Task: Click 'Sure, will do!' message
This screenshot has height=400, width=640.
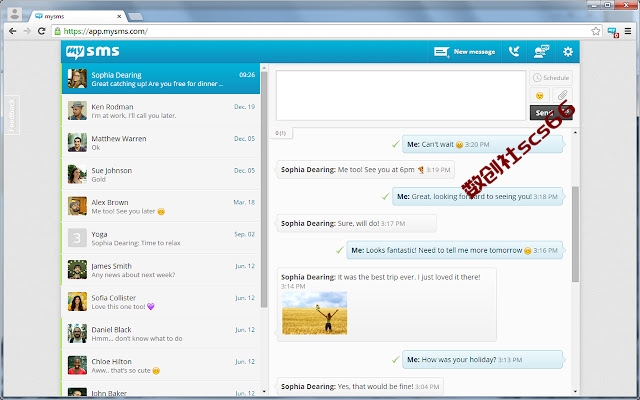Action: (x=356, y=223)
